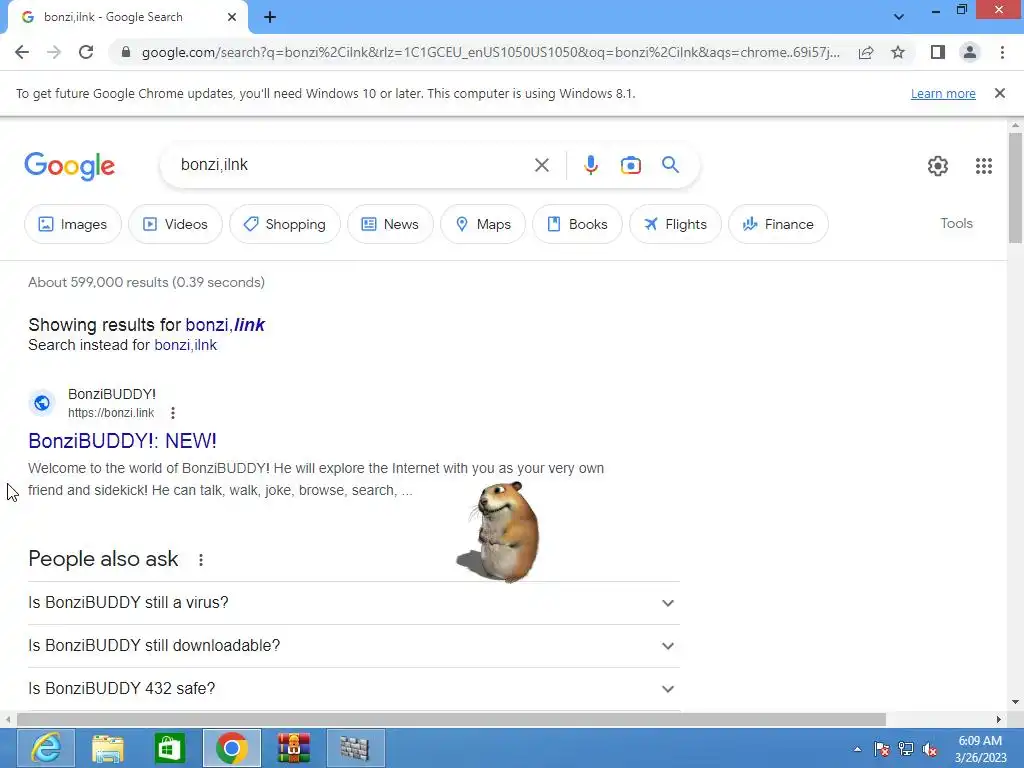
Task: Open the taskbar clock showing 6:09 AM
Action: tap(980, 749)
